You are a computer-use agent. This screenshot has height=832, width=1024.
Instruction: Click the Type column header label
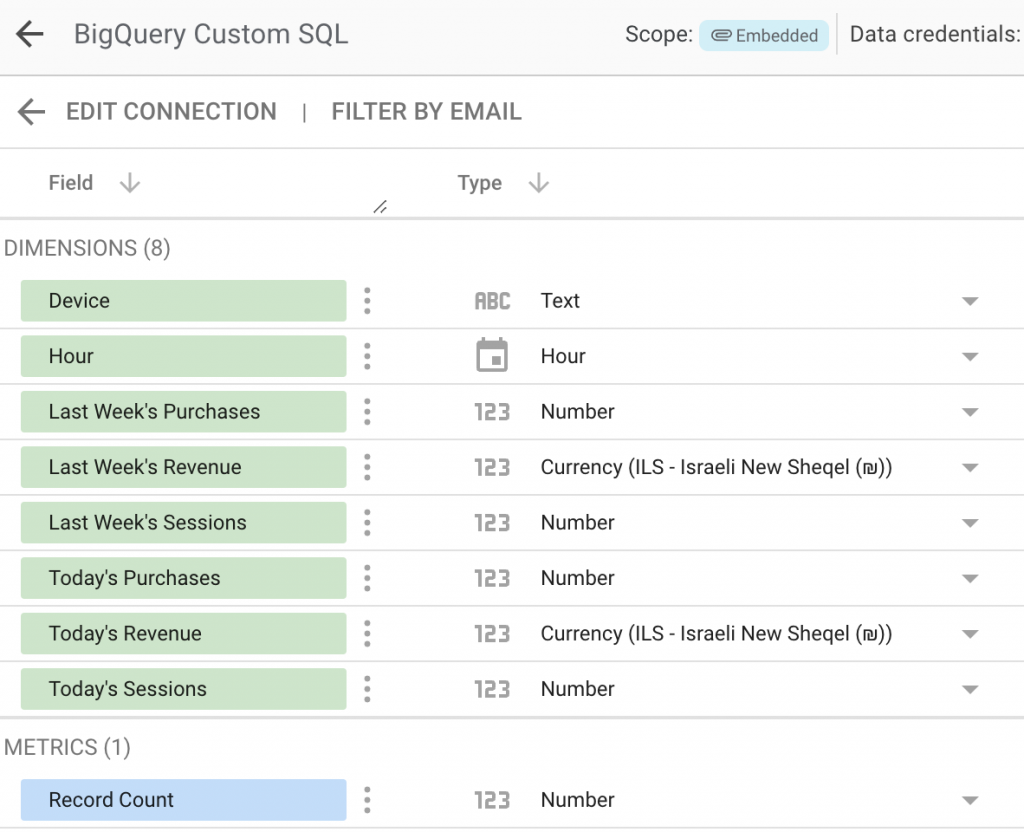coord(479,184)
